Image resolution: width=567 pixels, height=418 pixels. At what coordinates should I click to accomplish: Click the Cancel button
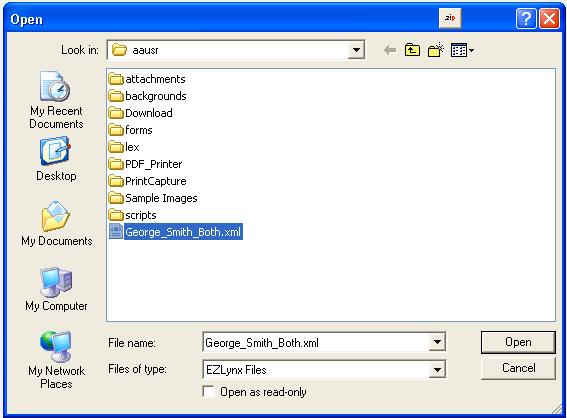[518, 368]
